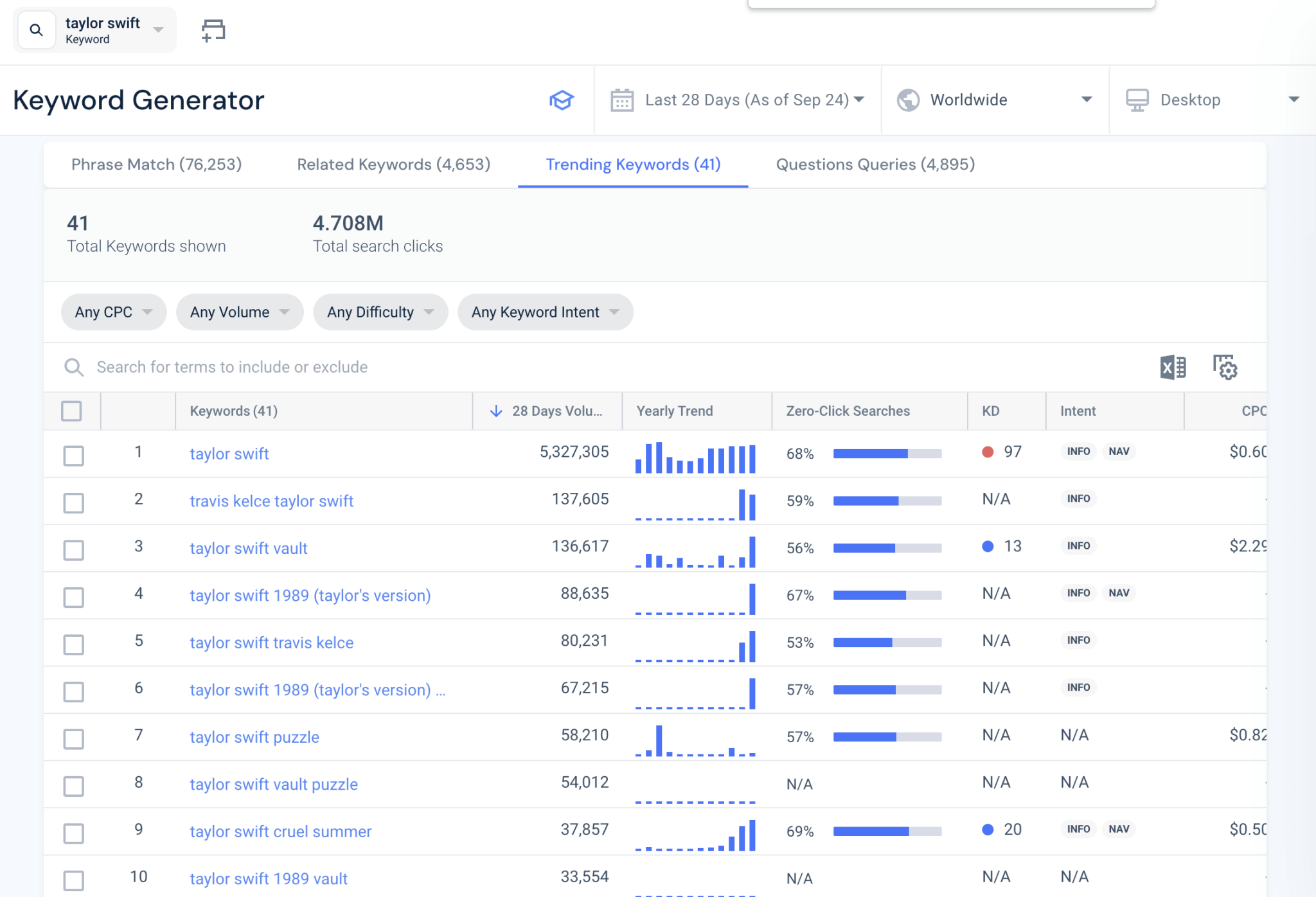The image size is (1316, 897).
Task: Check the box for taylor swift vault
Action: coord(74,551)
